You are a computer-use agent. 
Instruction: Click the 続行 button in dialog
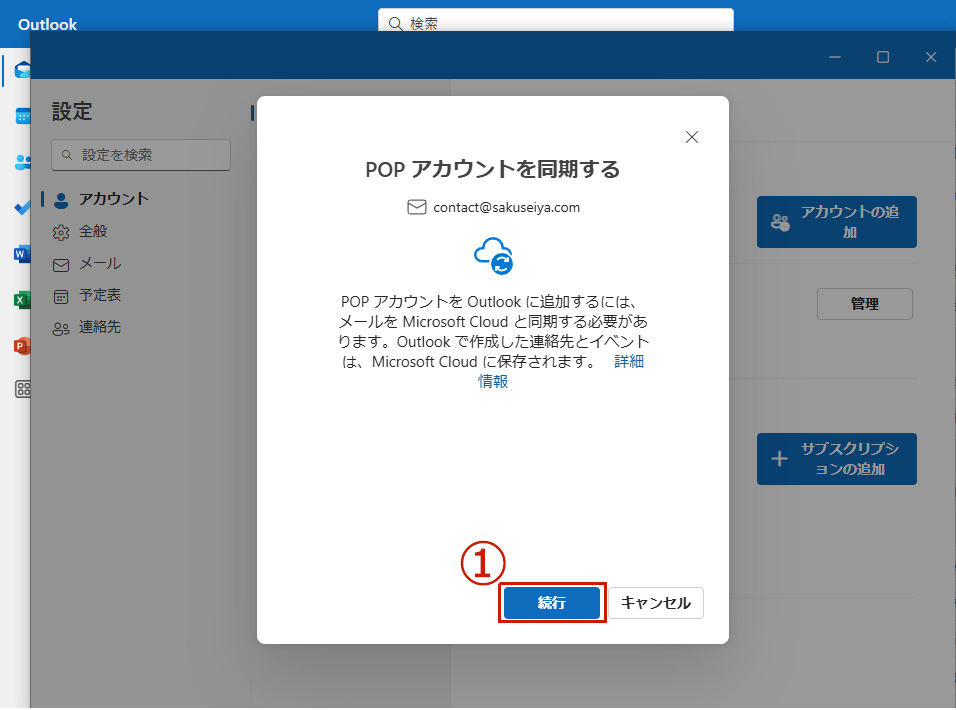[x=552, y=603]
